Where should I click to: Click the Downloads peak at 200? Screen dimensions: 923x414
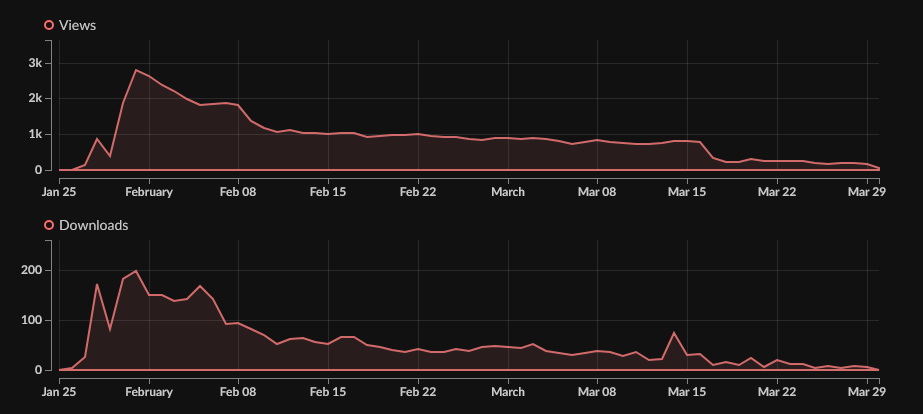136,271
